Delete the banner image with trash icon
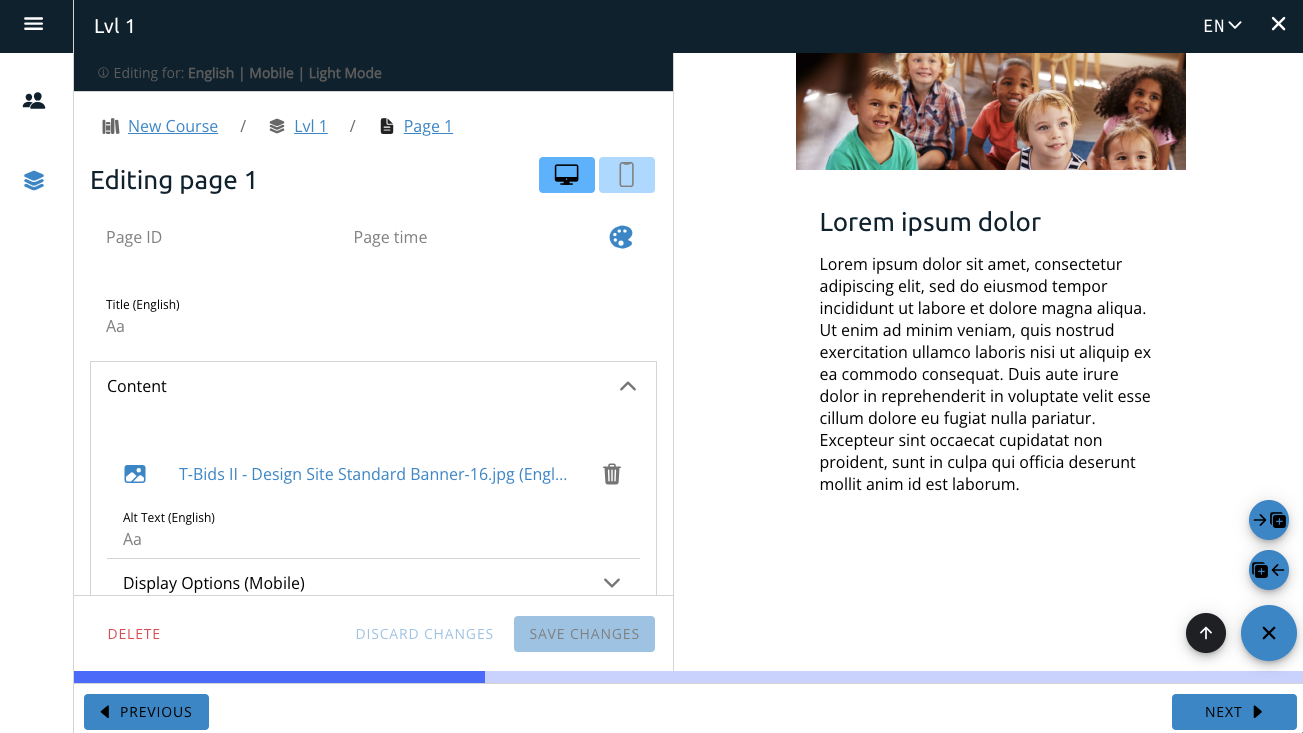 (612, 475)
